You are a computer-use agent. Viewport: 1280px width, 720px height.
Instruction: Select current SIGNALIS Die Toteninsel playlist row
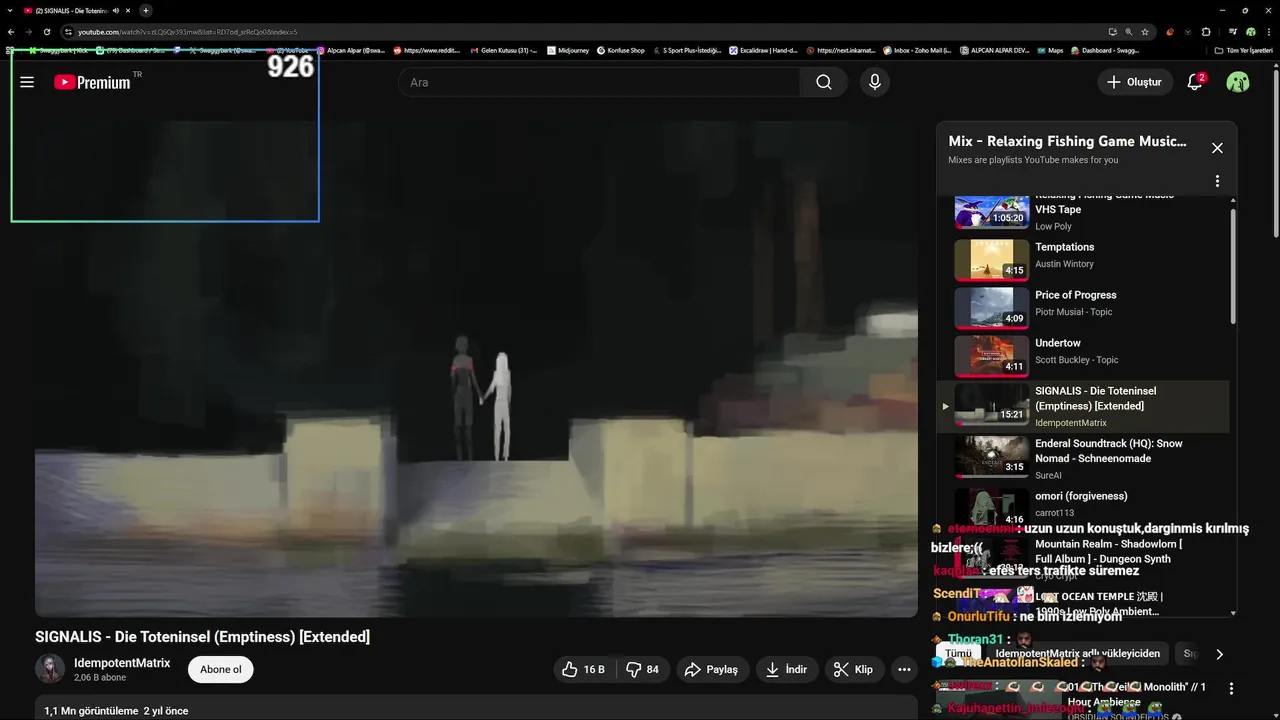pos(1083,406)
